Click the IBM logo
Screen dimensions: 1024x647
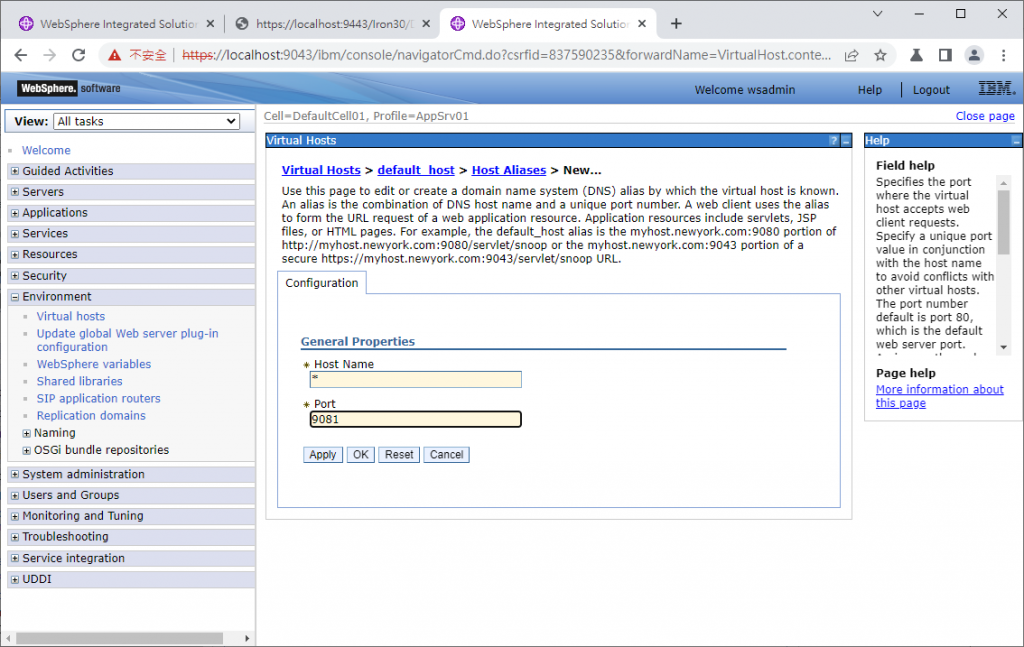[997, 88]
